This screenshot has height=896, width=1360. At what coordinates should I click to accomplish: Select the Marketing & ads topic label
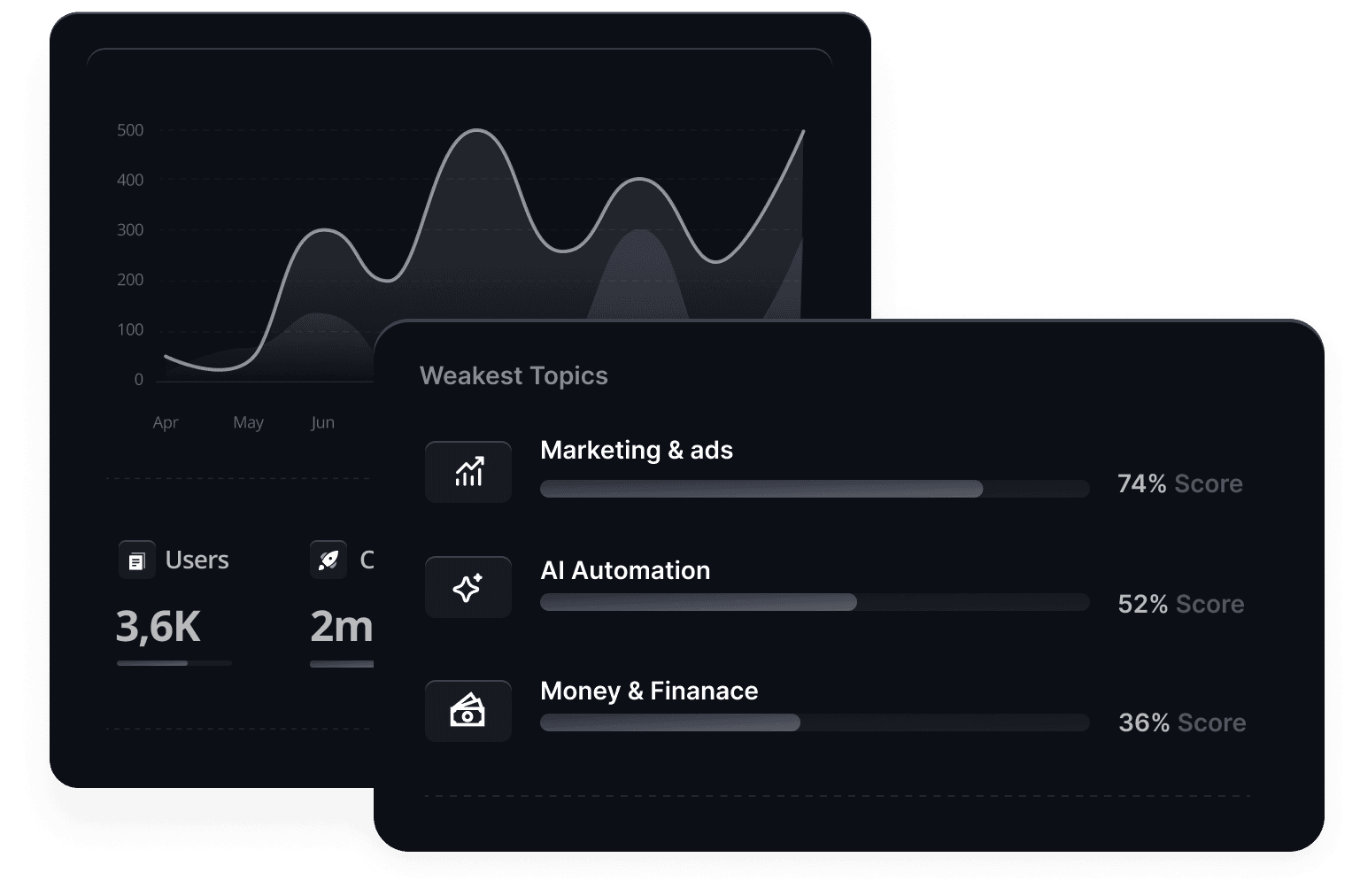[x=637, y=450]
